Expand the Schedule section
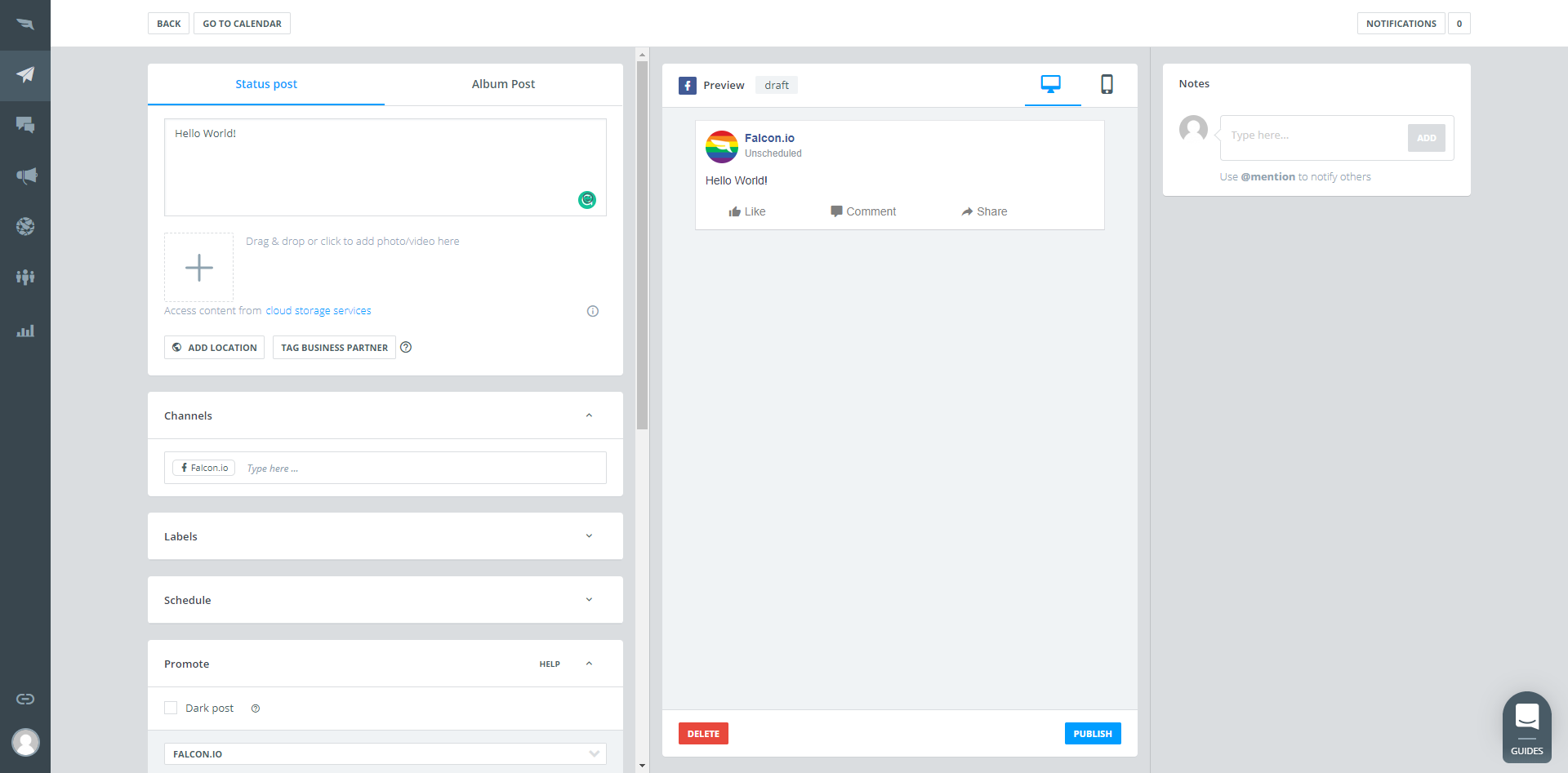 pos(589,600)
